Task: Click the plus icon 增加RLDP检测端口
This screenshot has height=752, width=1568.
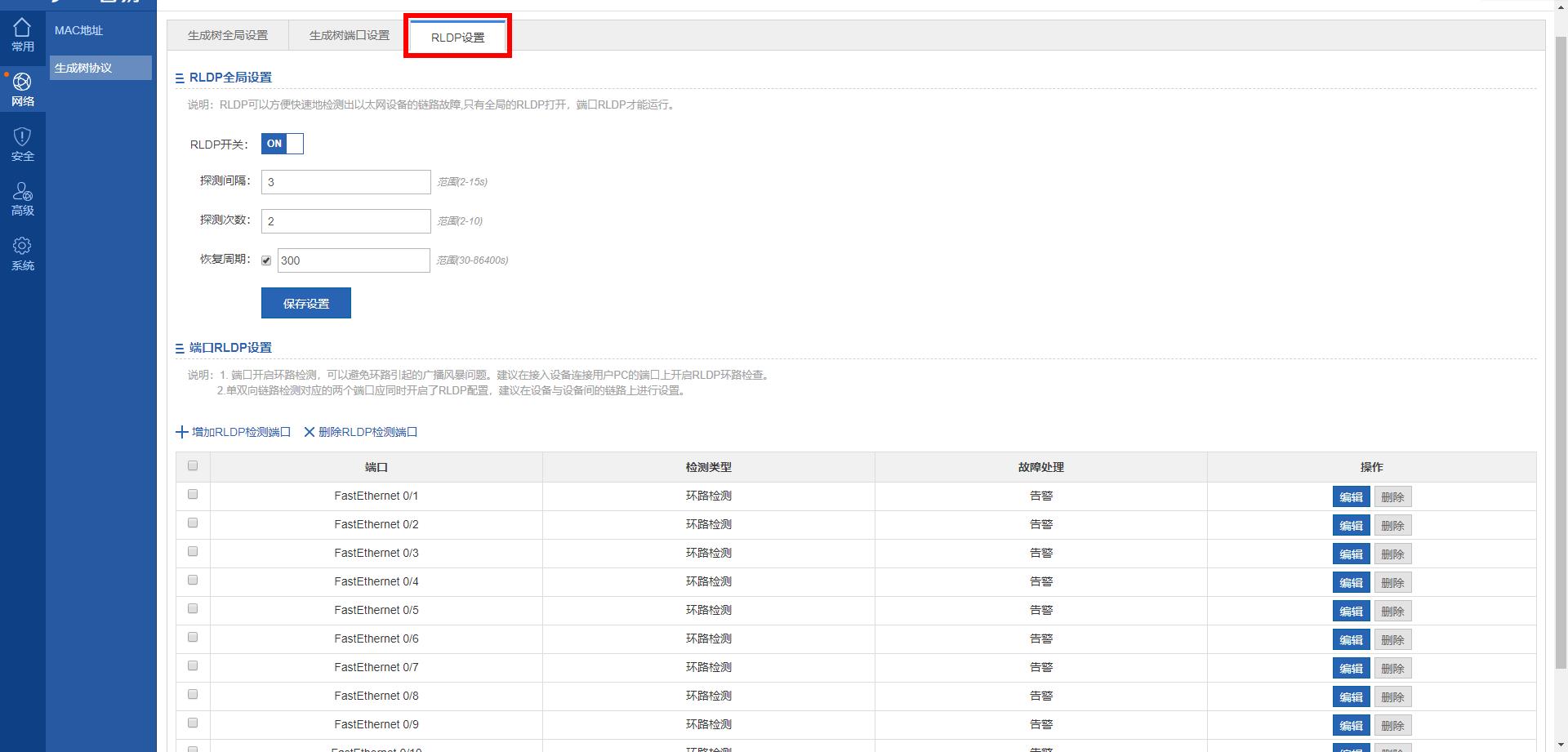Action: pos(182,432)
